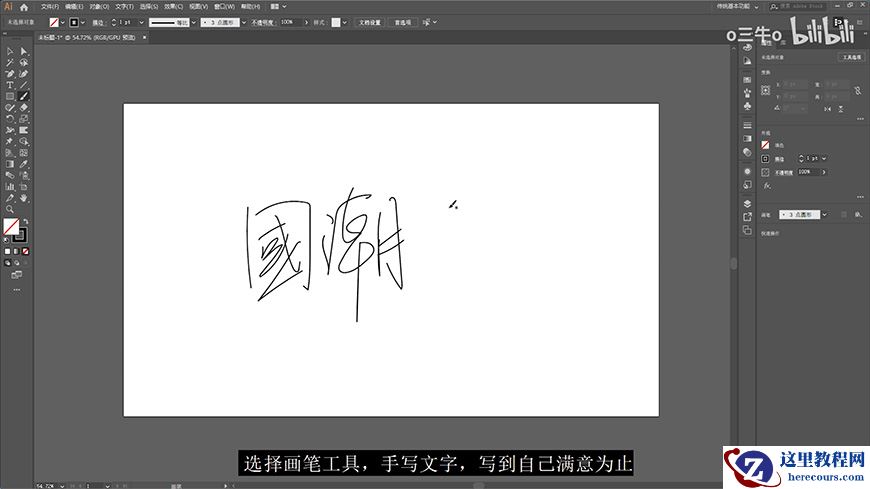Open the 窗口(W) menu
The height and width of the screenshot is (489, 870).
click(x=224, y=7)
